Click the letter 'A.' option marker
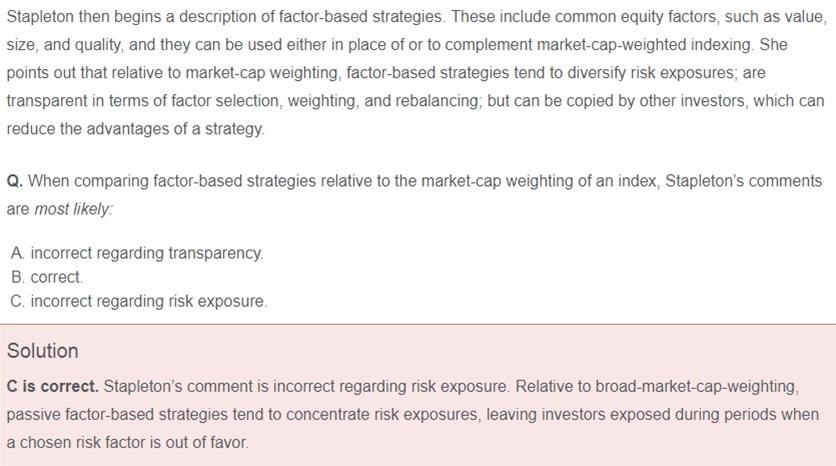Image resolution: width=836 pixels, height=466 pixels. [x=18, y=253]
